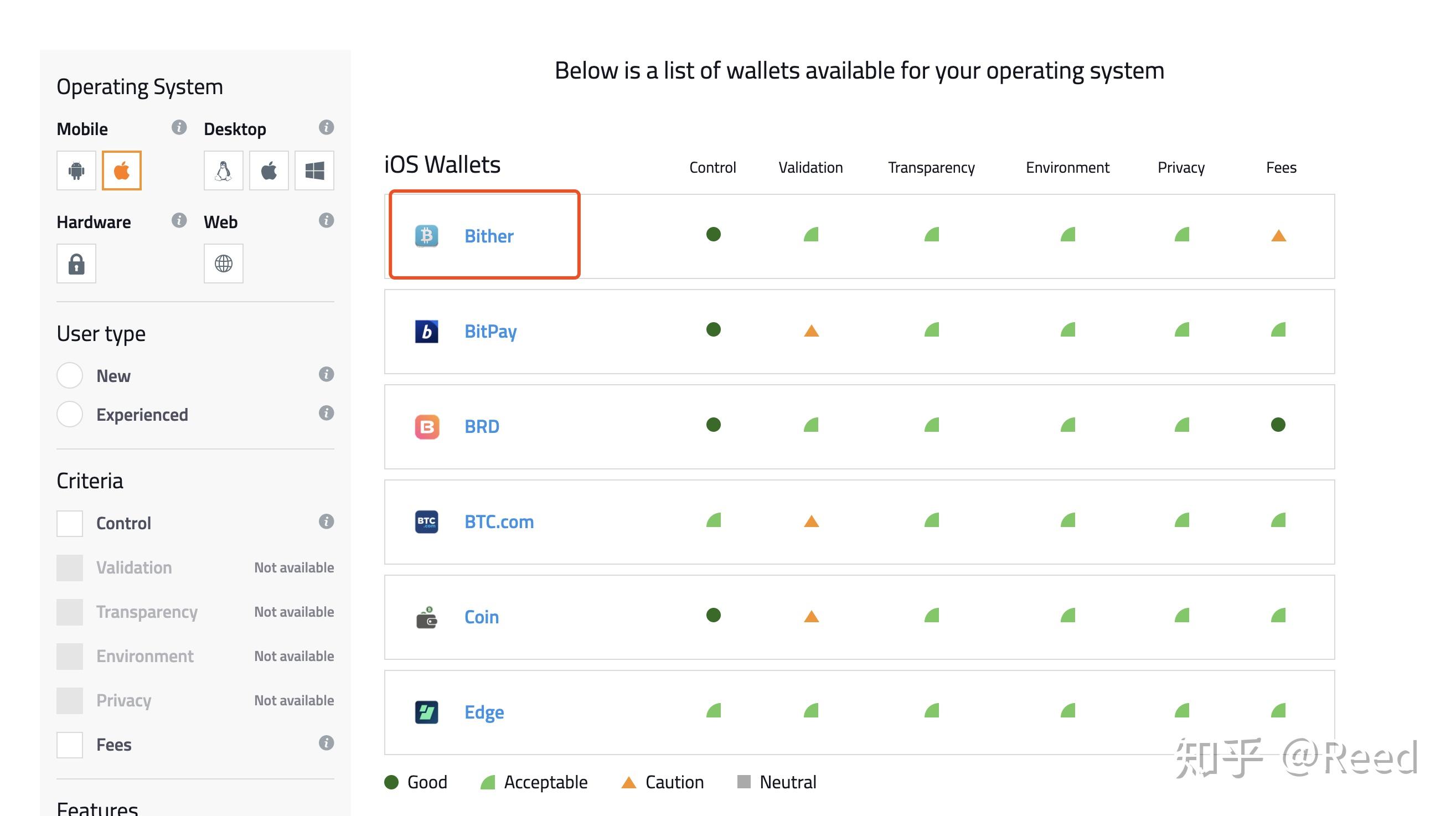Show info for Fees criterion
Viewport: 1456px width, 816px height.
coord(326,743)
